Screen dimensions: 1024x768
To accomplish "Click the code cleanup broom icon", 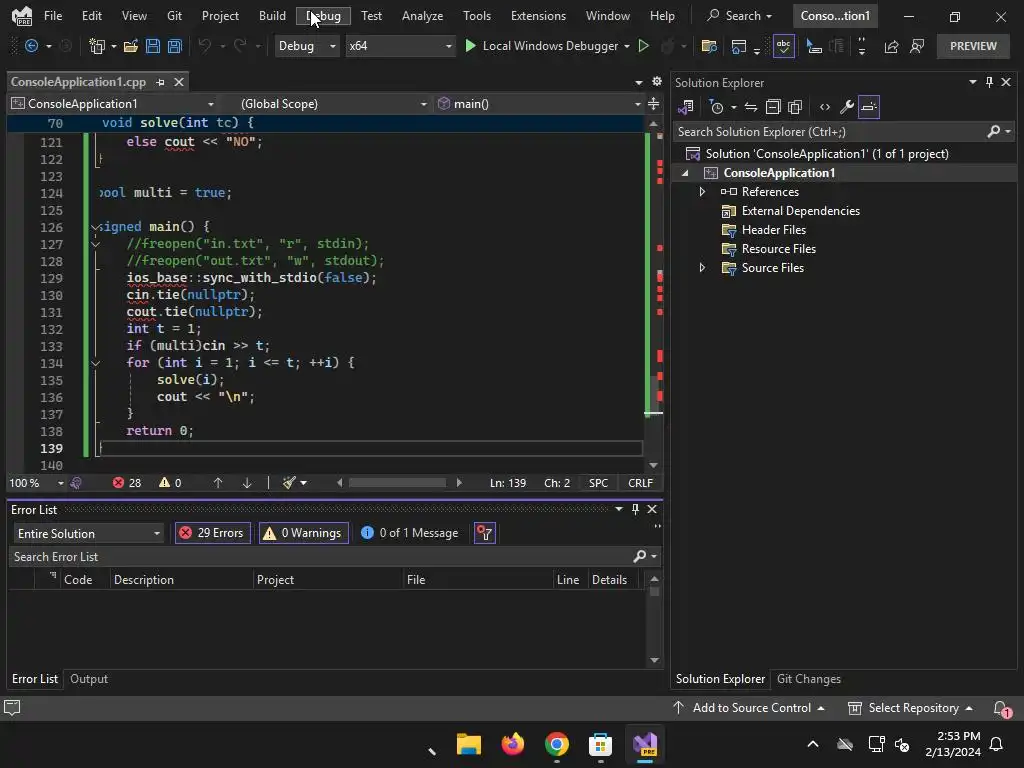I will [x=289, y=483].
